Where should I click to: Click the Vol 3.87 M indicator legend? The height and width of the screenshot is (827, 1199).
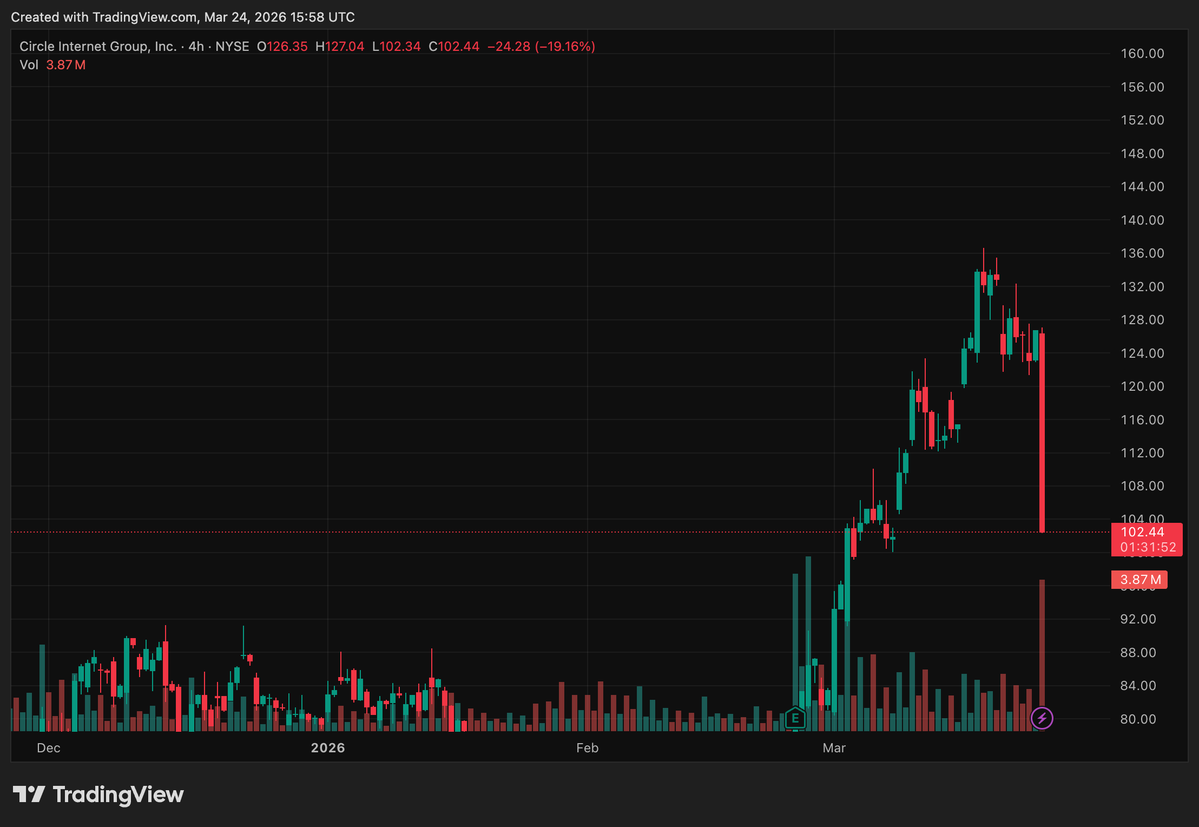point(52,65)
